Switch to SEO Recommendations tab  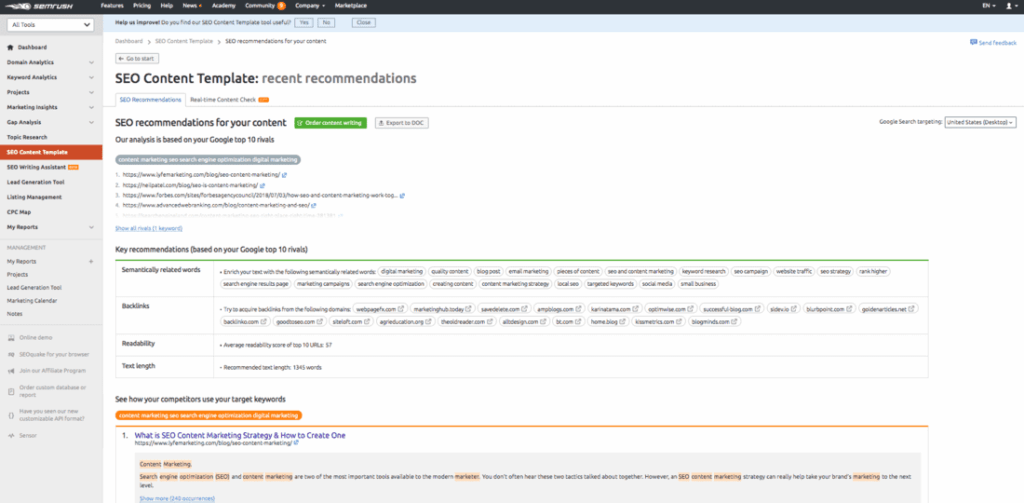pos(150,99)
